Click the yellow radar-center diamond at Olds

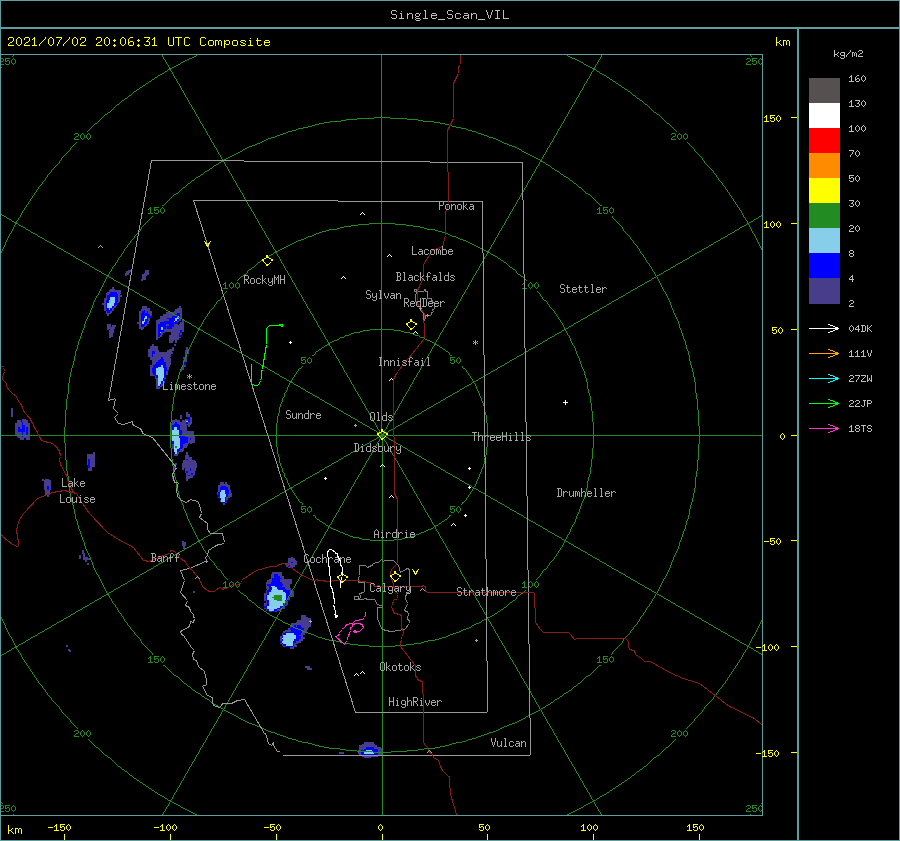point(382,435)
